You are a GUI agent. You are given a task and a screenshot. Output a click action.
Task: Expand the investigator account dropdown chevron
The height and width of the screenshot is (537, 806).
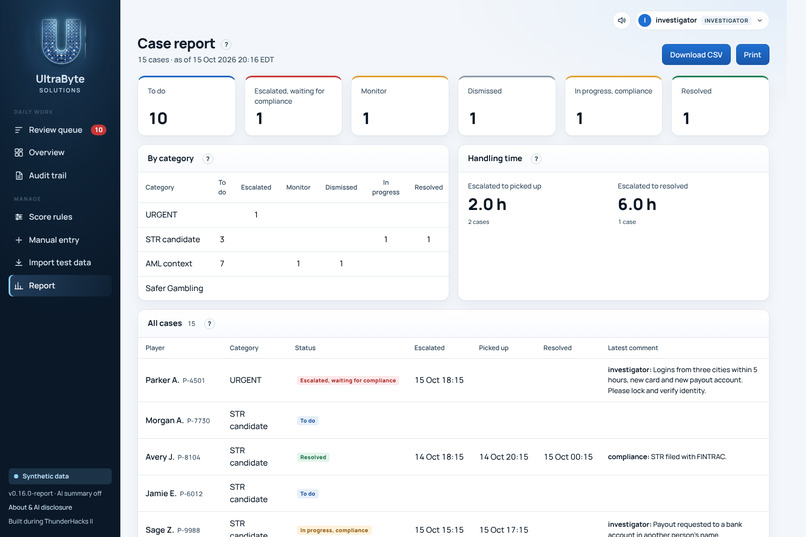[760, 21]
